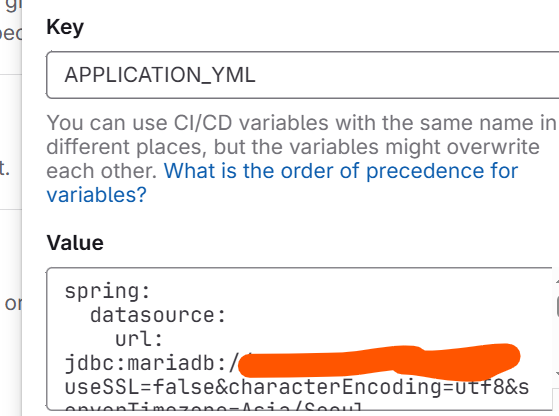This screenshot has height=416, width=559.
Task: Place cursor on the url: line
Action: [x=139, y=339]
